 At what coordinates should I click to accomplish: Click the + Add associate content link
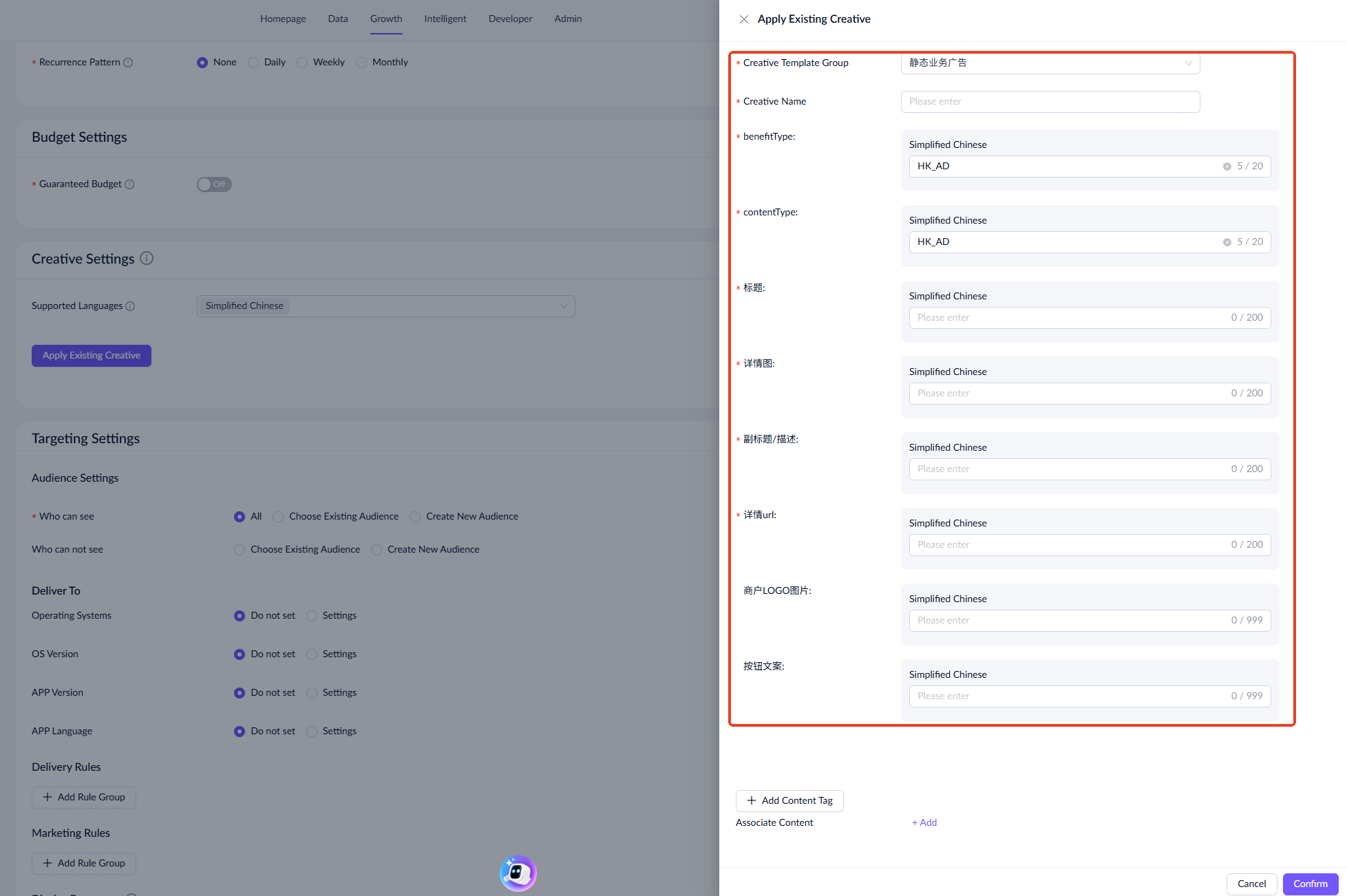[924, 822]
